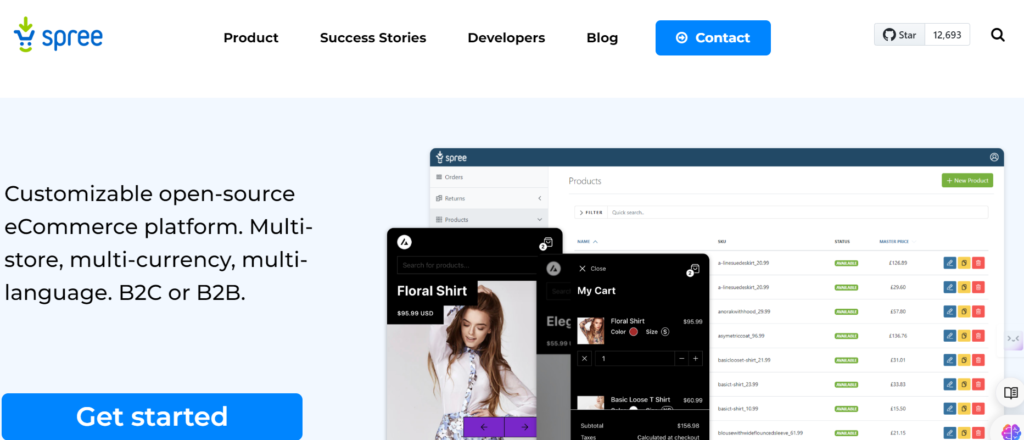Open the Product menu item
This screenshot has width=1024, height=440.
click(251, 38)
